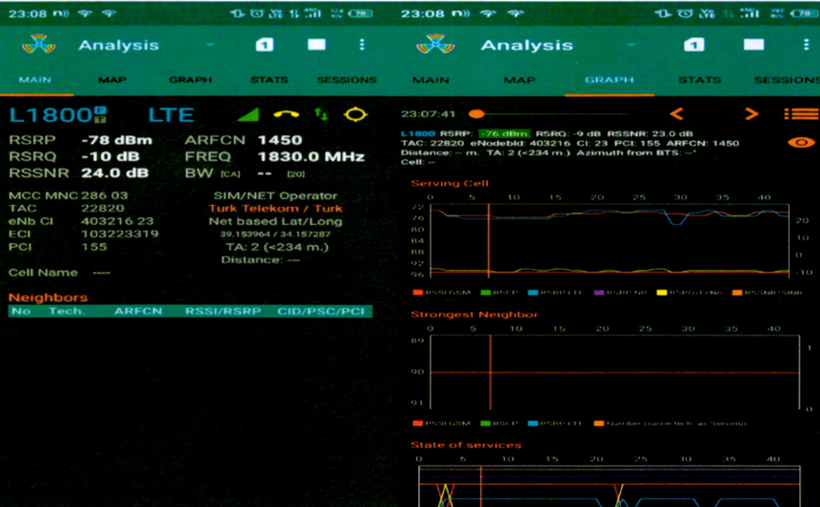Screen dimensions: 820x507
Task: Tap the Neighbors table header row
Action: coord(189,311)
